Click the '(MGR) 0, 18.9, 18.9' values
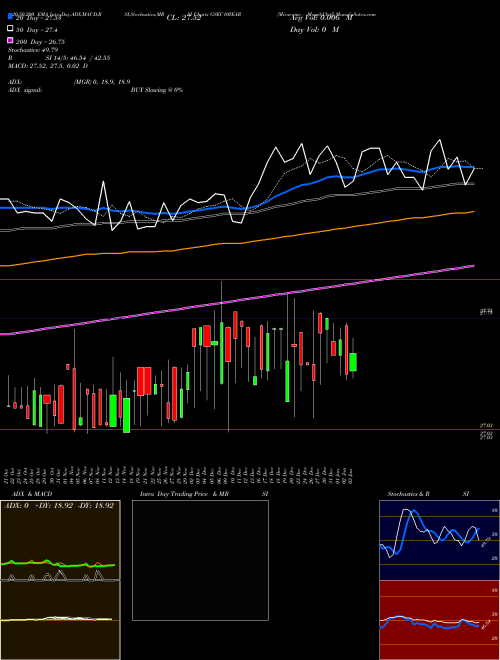500x660 pixels. pyautogui.click(x=102, y=82)
